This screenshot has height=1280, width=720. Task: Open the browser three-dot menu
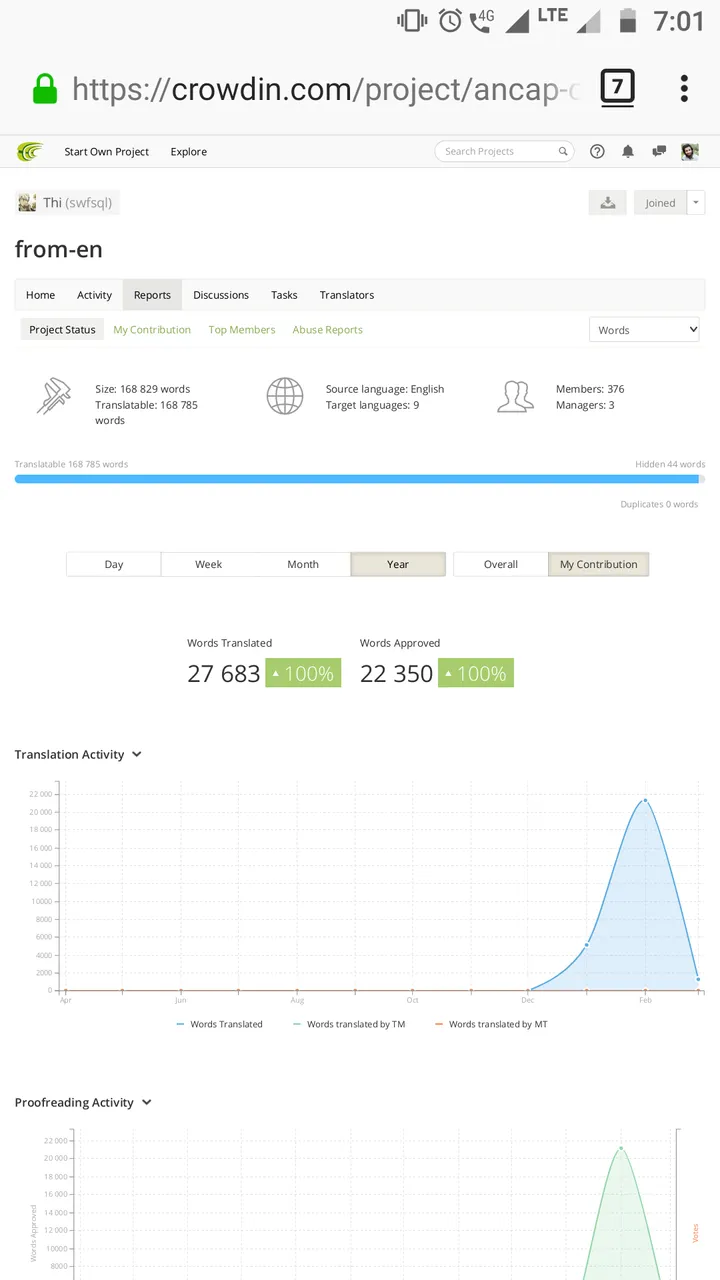(x=684, y=88)
